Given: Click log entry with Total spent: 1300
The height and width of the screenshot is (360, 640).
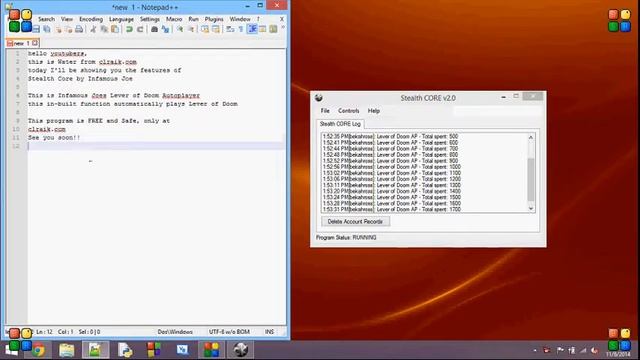Looking at the screenshot, I should pos(391,185).
